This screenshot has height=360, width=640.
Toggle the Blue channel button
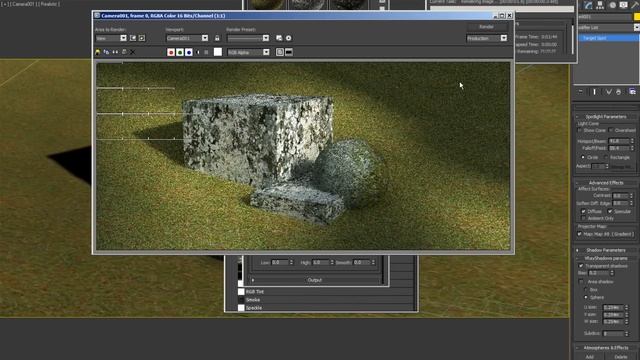coord(189,52)
